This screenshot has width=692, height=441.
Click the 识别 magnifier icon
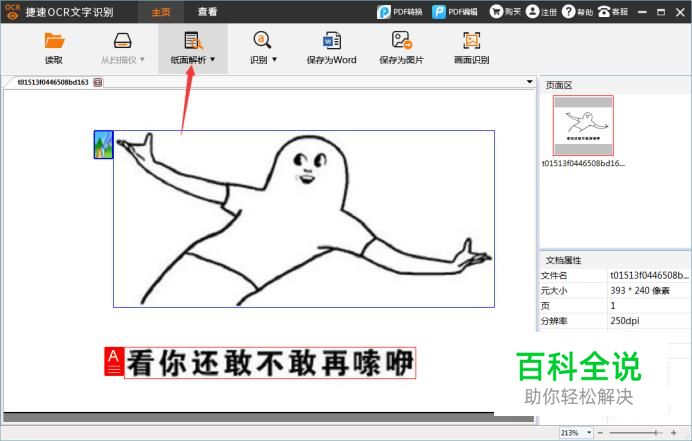[x=262, y=40]
